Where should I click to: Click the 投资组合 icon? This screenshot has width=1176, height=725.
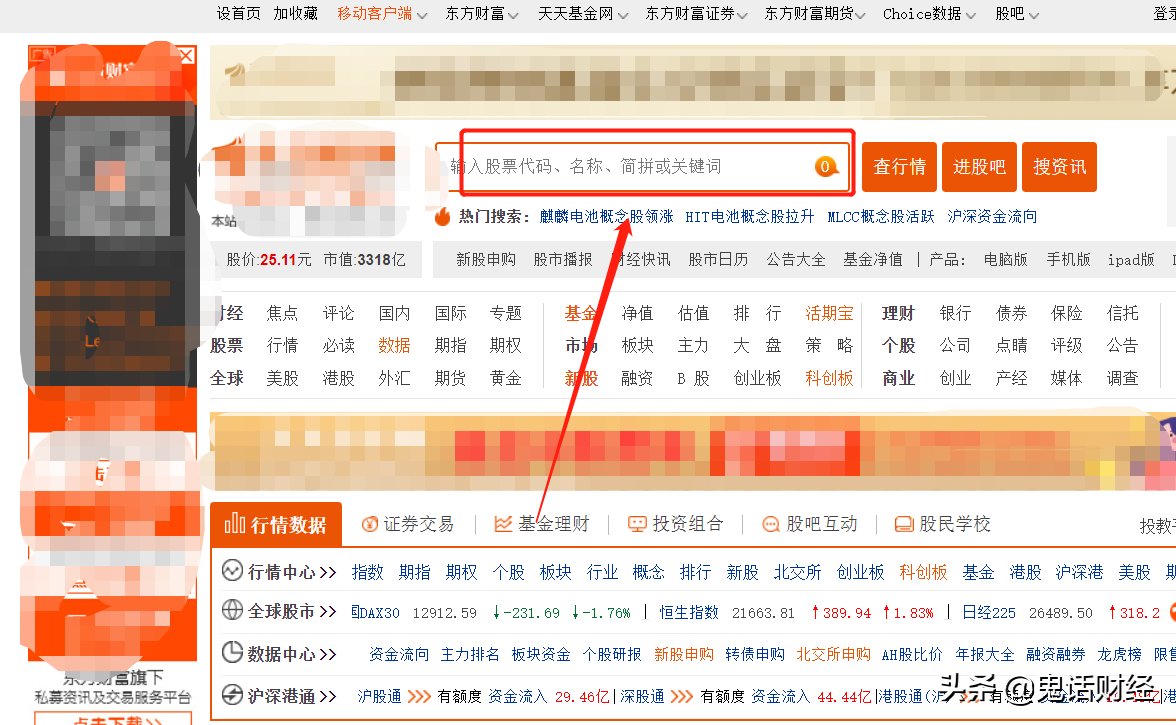coord(637,524)
